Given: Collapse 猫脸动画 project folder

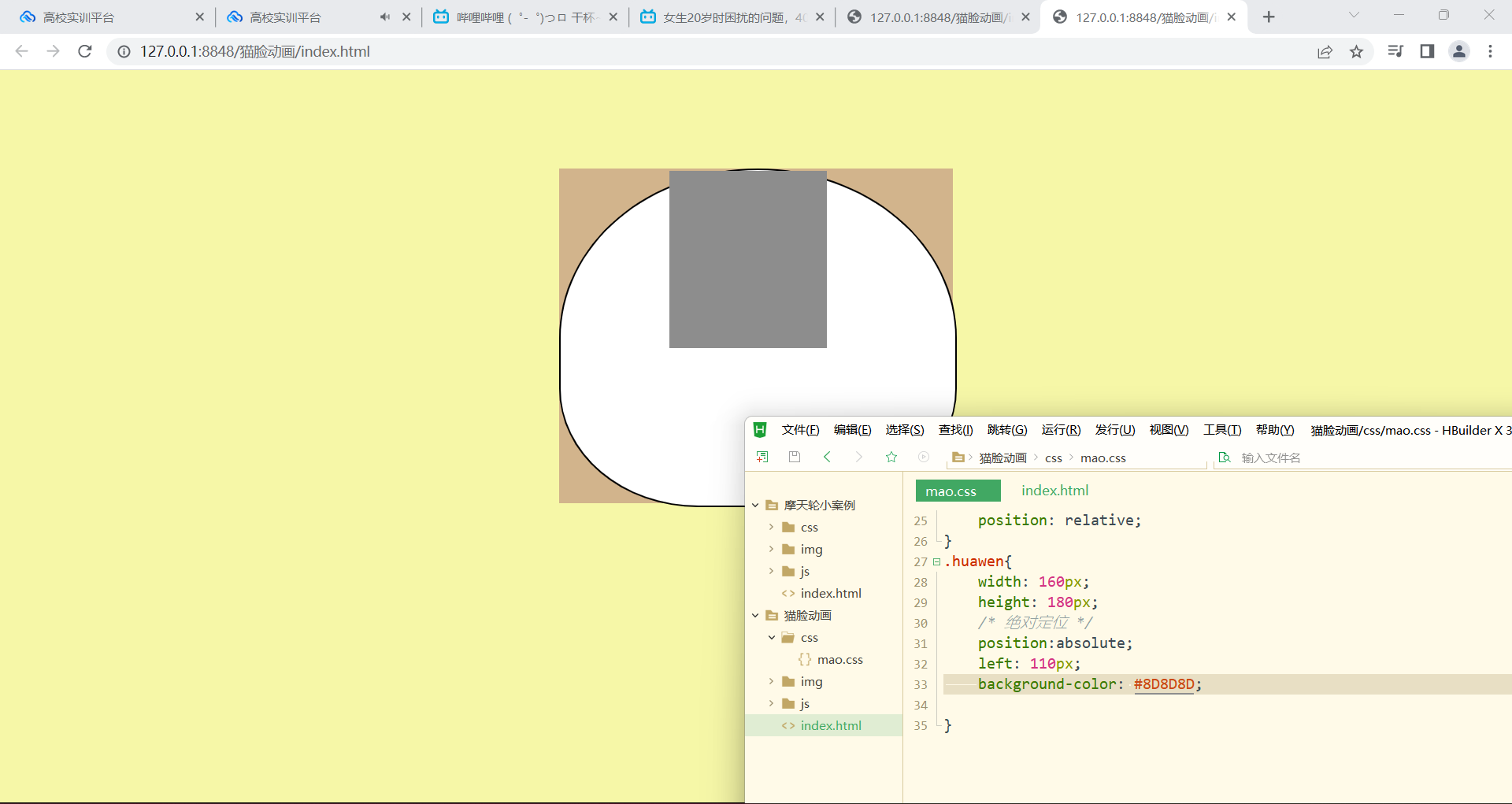Looking at the screenshot, I should click(755, 615).
